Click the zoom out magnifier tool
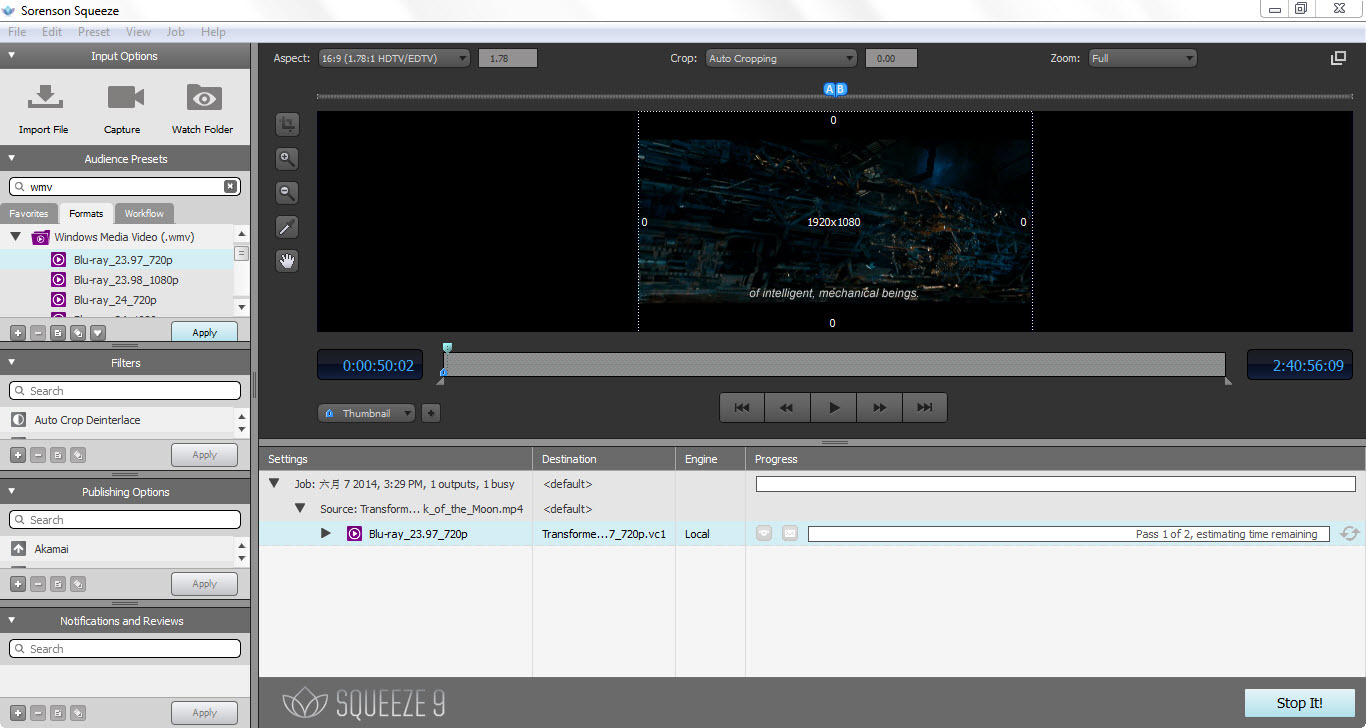 [287, 192]
